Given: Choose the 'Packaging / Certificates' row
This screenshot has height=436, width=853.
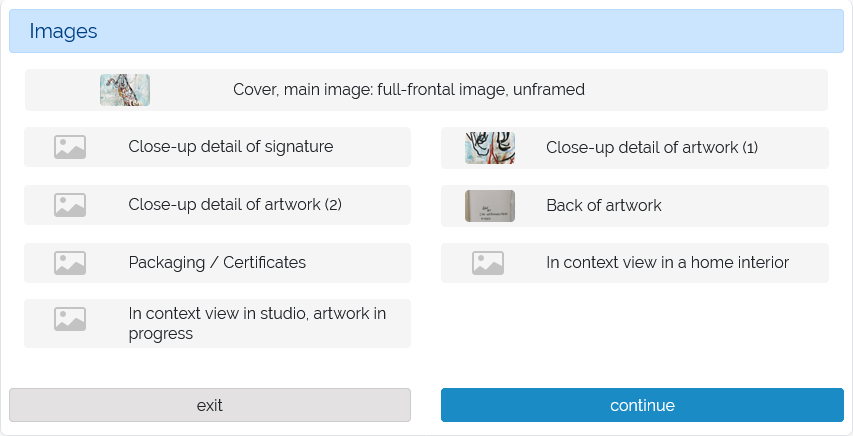Looking at the screenshot, I should pos(217,263).
